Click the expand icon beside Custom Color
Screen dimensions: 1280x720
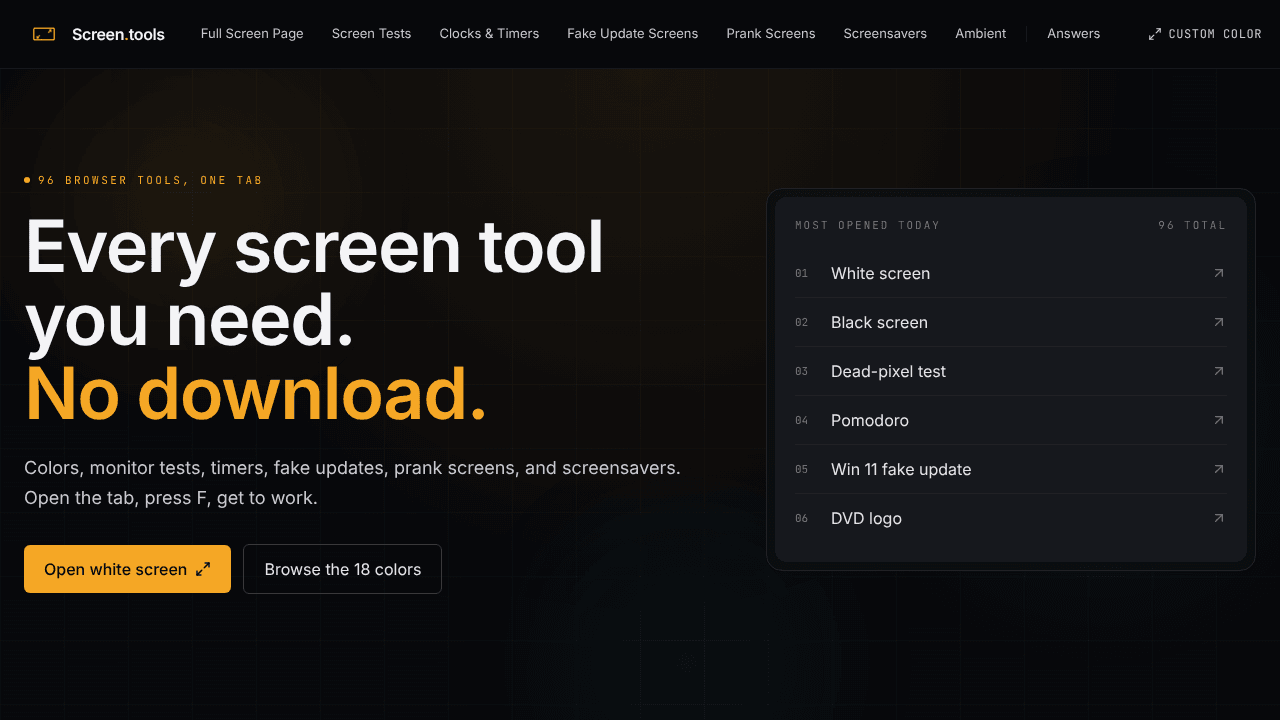coord(1155,34)
